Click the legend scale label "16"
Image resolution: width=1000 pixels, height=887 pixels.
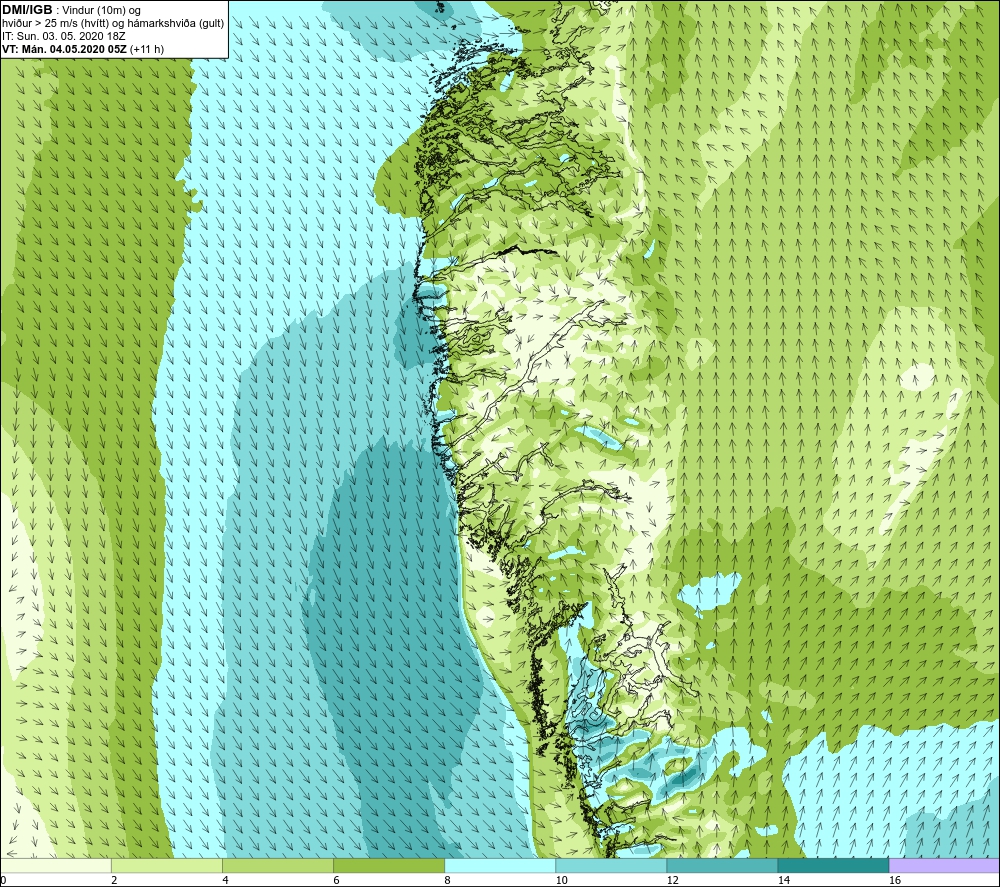(x=895, y=881)
